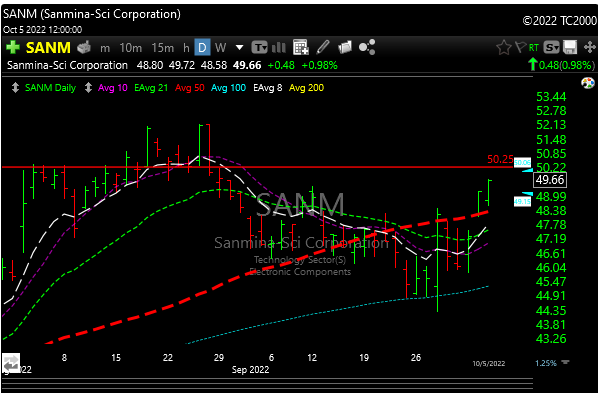Viewport: 598px width, 393px height.
Task: Click the Avg 10 indicator label
Action: pos(113,88)
